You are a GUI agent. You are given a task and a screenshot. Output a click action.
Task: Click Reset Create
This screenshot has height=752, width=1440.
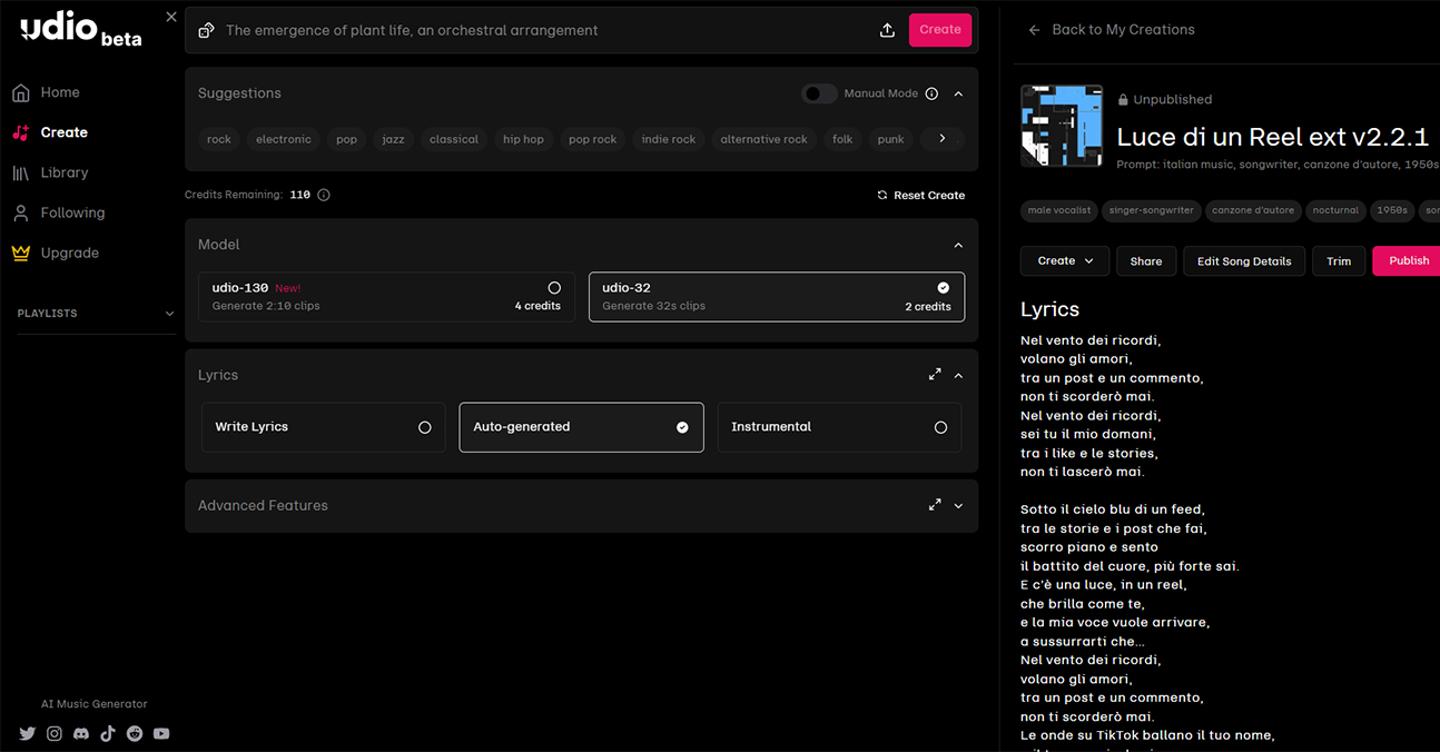point(921,195)
